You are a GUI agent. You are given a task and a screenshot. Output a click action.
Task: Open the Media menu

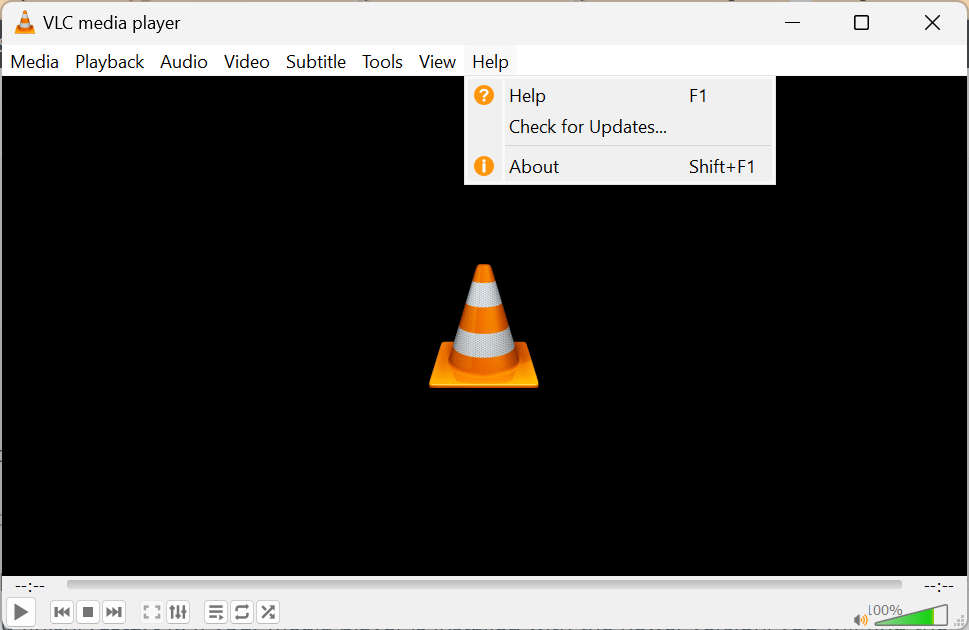pos(34,61)
